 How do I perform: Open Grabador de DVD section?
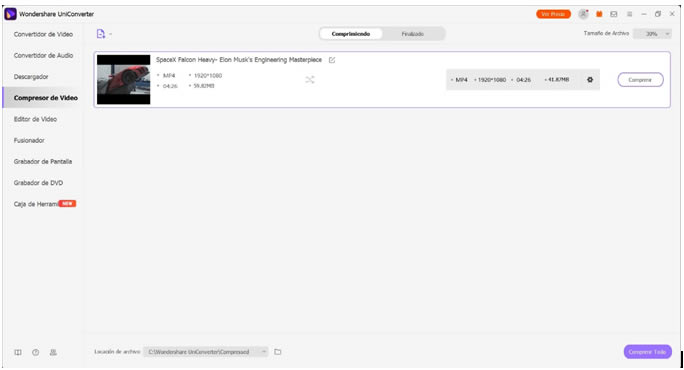pos(38,183)
